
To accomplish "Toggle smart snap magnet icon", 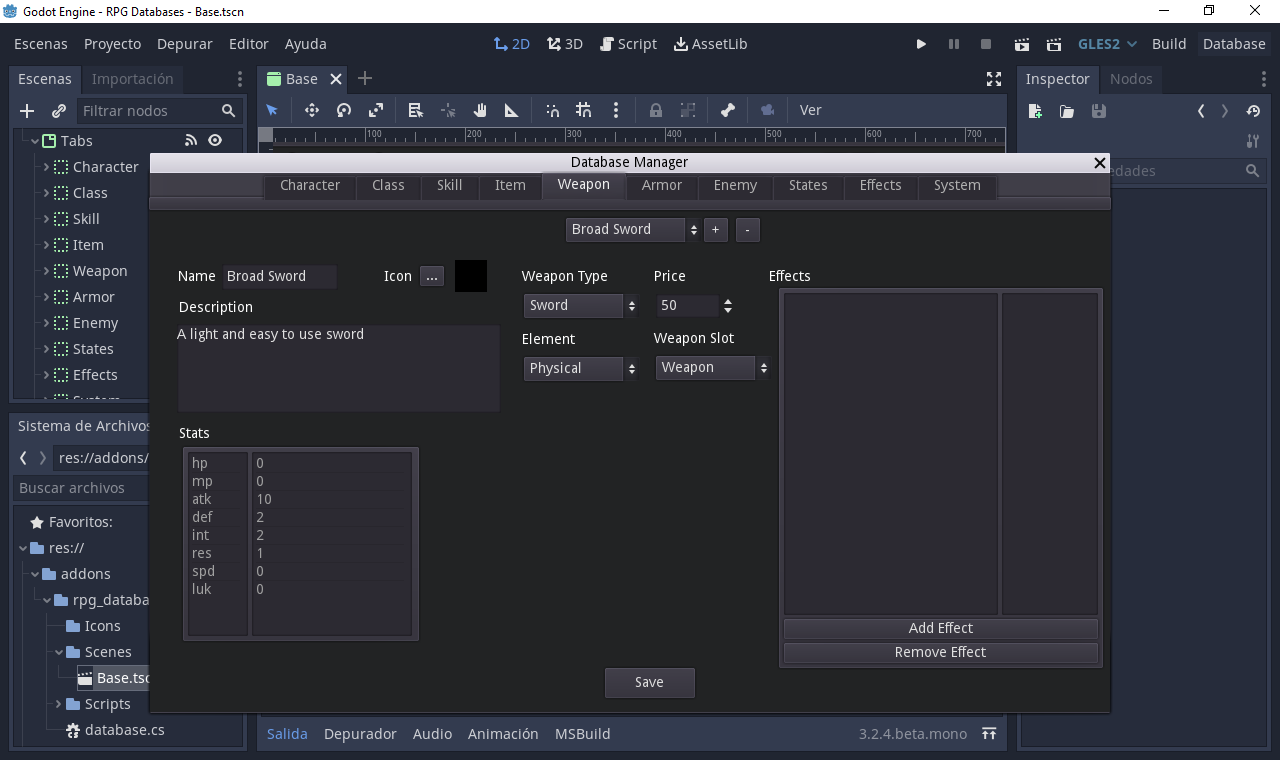I will 552,110.
